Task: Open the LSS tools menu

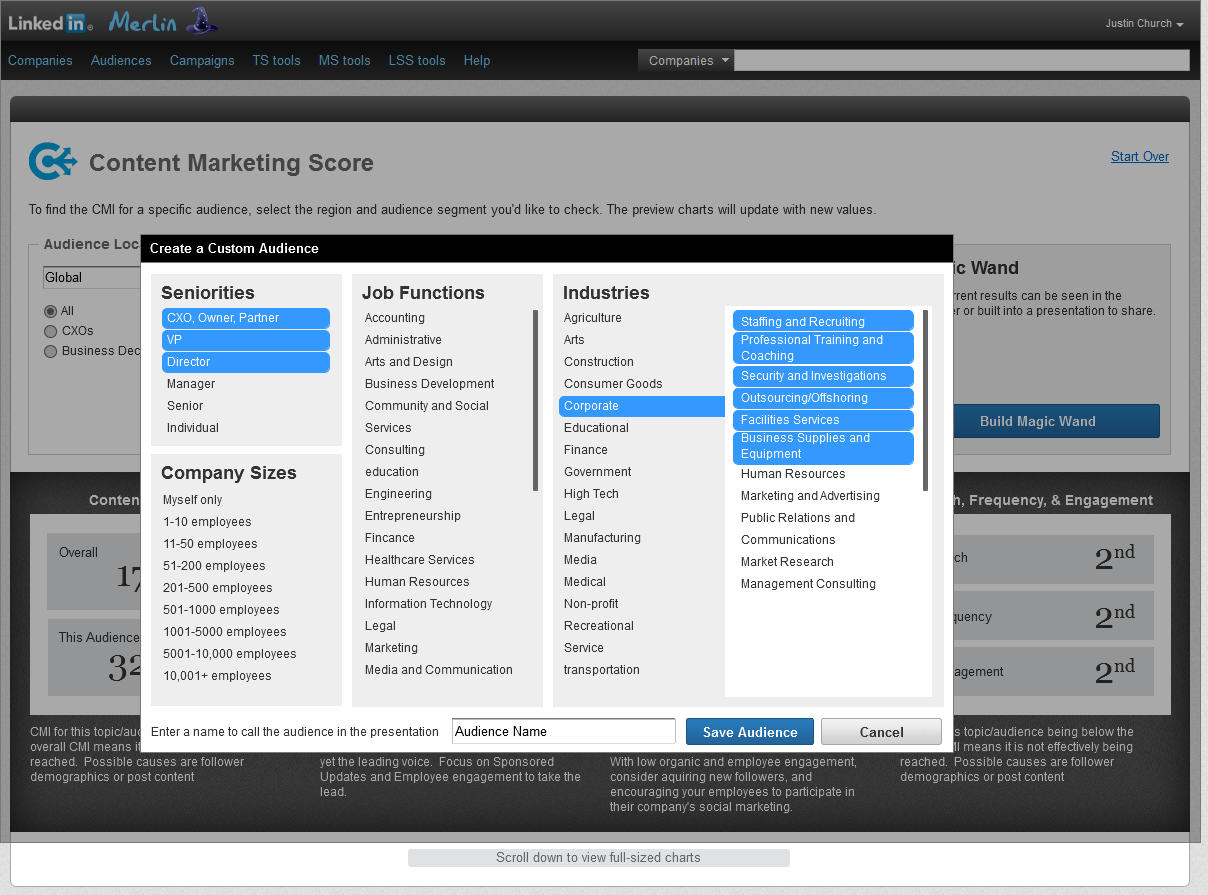Action: (x=417, y=61)
